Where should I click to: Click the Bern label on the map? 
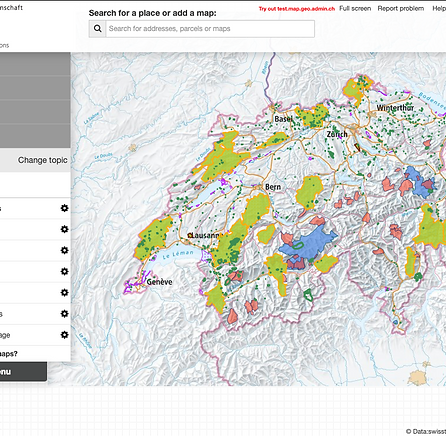pos(273,187)
